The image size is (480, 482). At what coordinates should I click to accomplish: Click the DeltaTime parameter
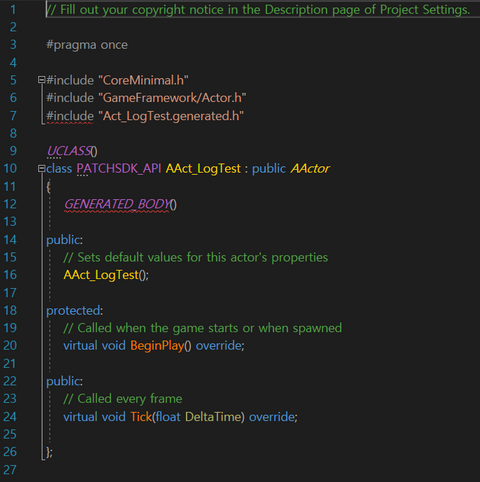point(213,417)
